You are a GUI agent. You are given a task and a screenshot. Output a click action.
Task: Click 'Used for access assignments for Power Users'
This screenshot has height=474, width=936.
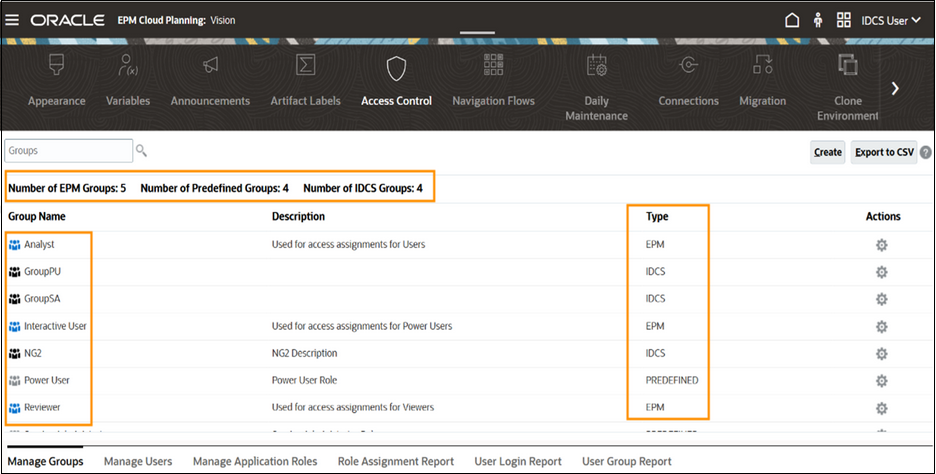[x=362, y=326]
